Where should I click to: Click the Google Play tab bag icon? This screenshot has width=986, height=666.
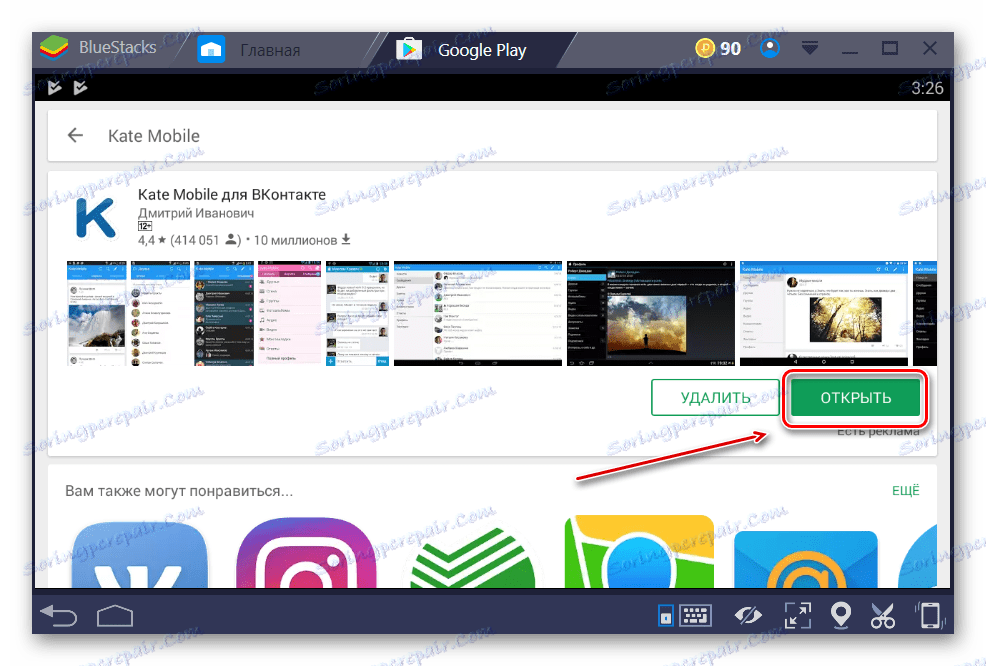point(409,49)
